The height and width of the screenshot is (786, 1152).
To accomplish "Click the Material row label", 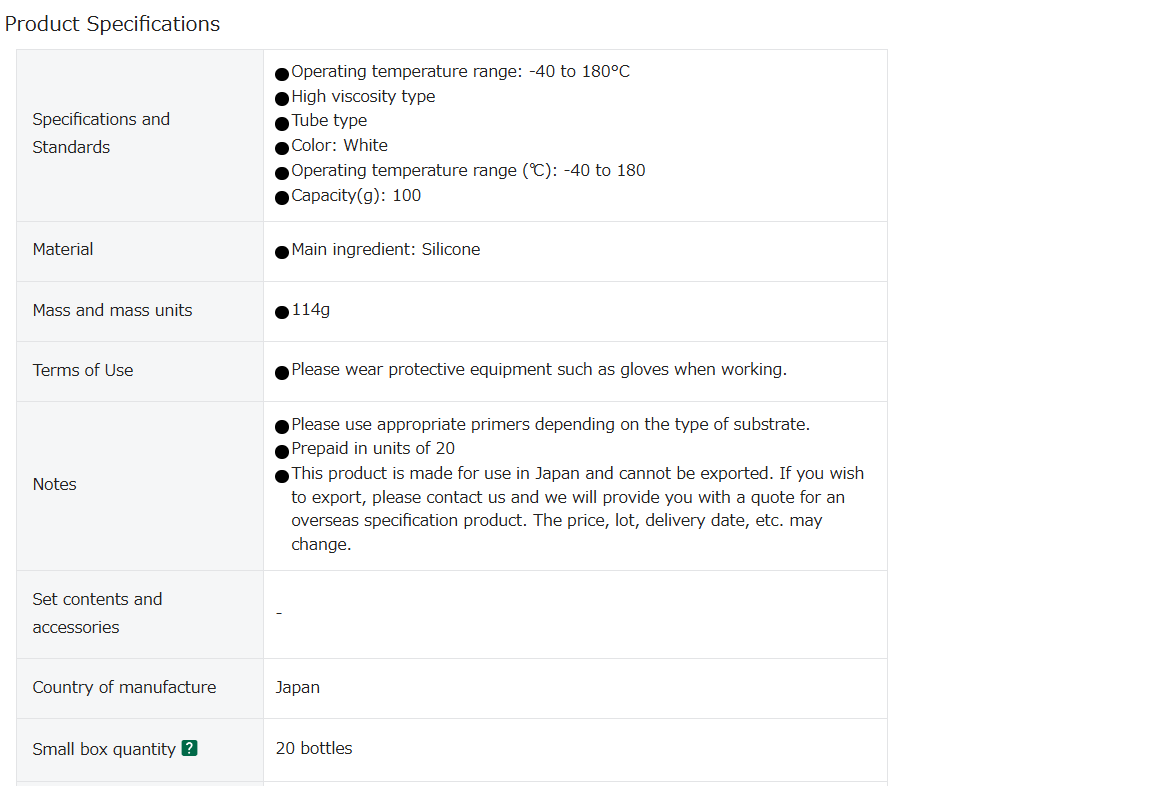I will pos(63,250).
